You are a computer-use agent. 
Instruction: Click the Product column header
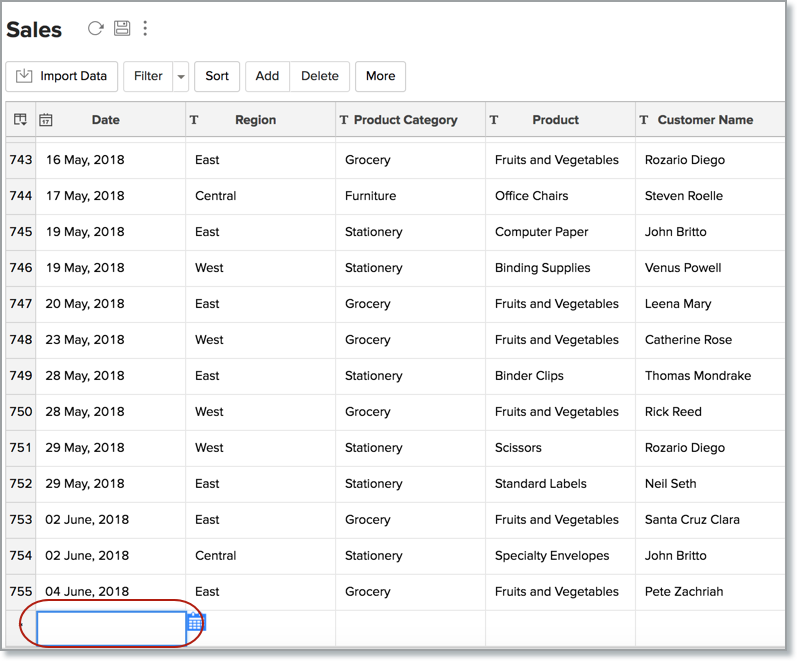[555, 120]
